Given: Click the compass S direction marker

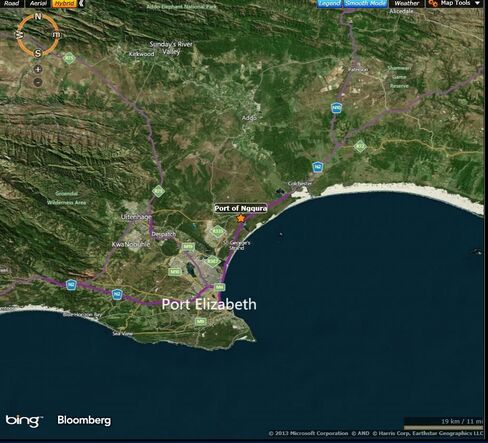Looking at the screenshot, I should (x=38, y=53).
